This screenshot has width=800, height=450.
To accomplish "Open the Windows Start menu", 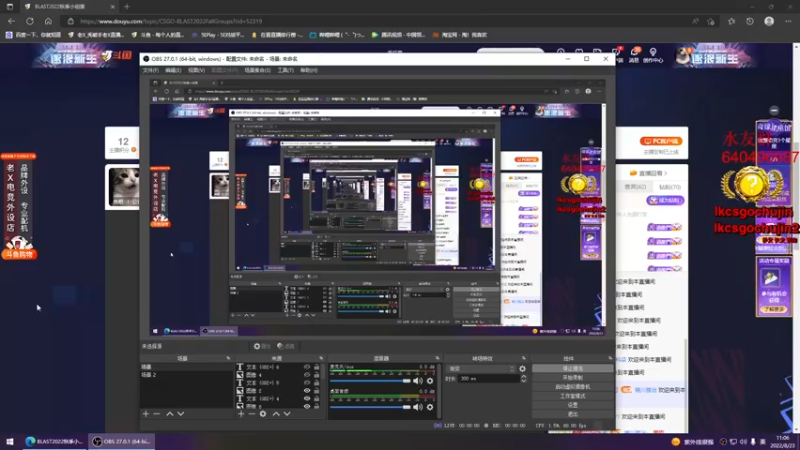I will point(10,441).
